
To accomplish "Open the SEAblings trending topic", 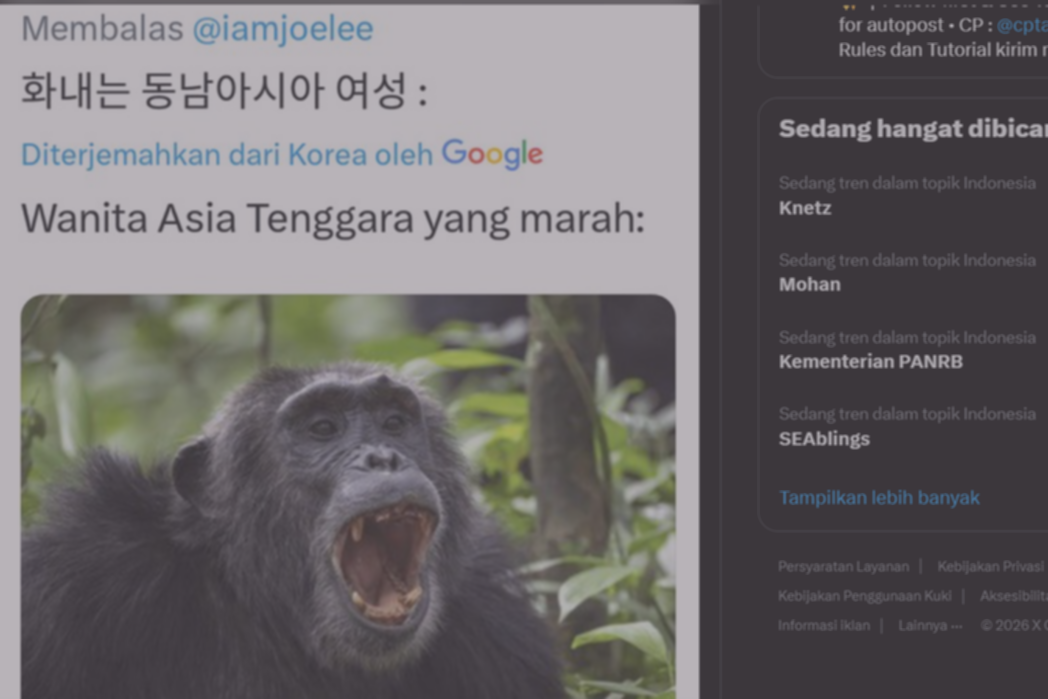I will click(824, 438).
